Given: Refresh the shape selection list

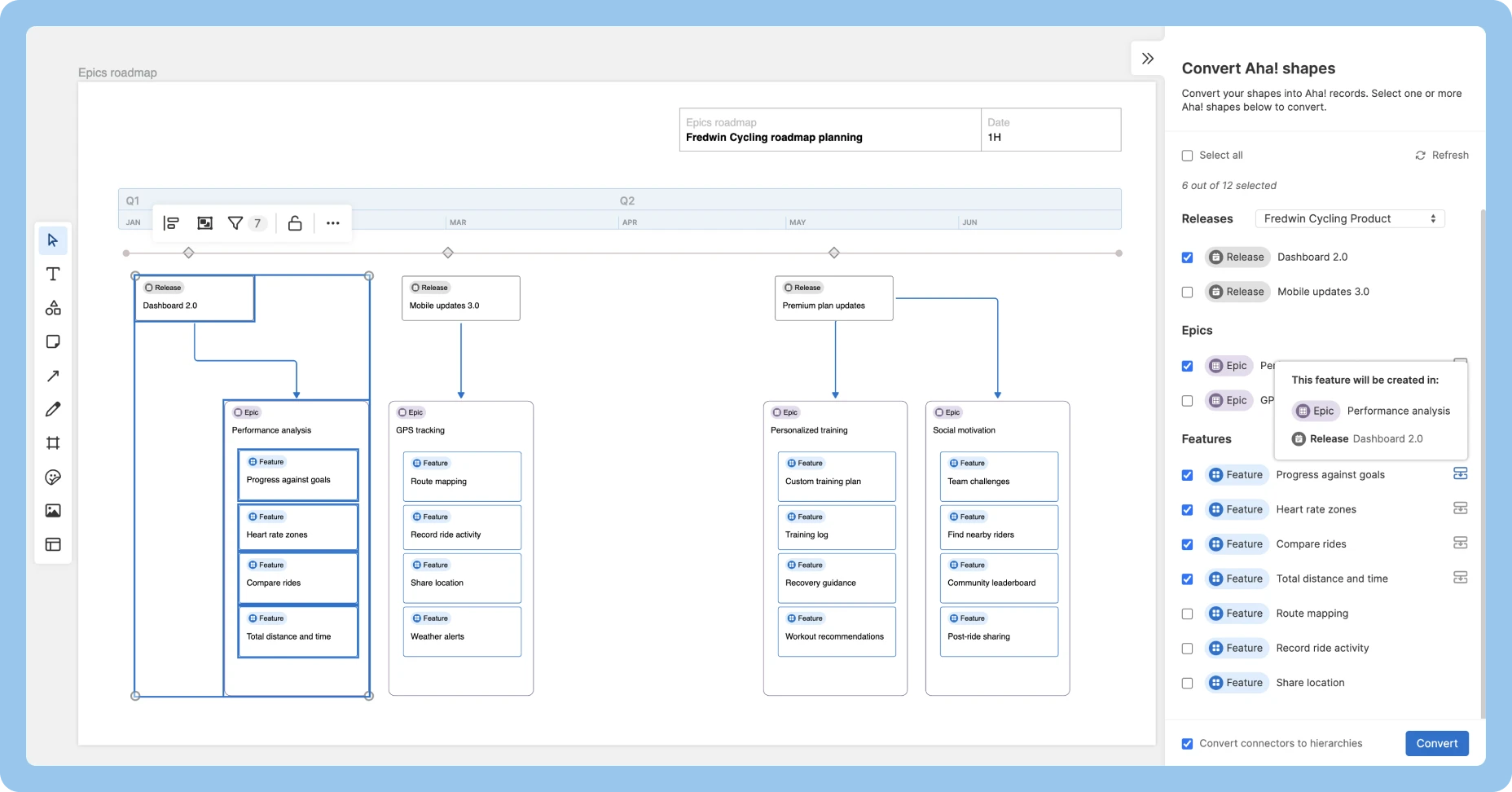Looking at the screenshot, I should [1442, 155].
